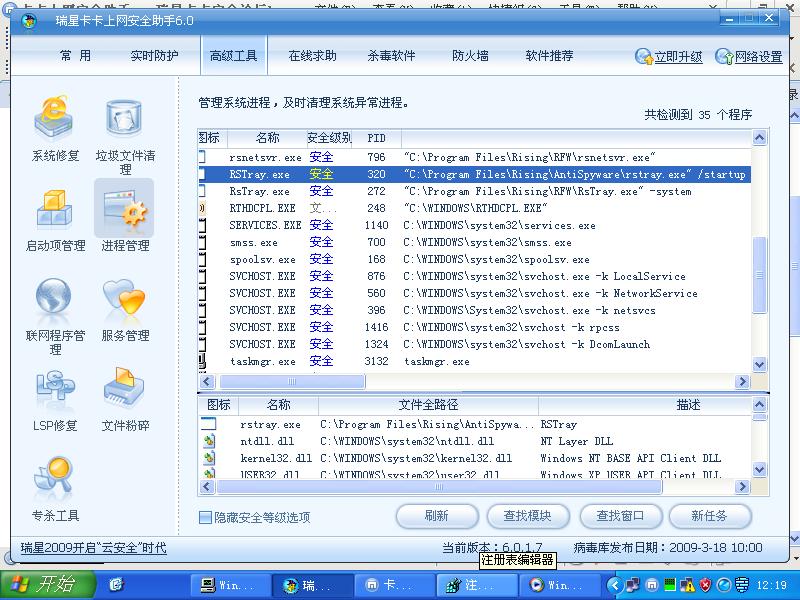Open the 实时防护 tab
Screen dimensions: 800x600
point(154,56)
